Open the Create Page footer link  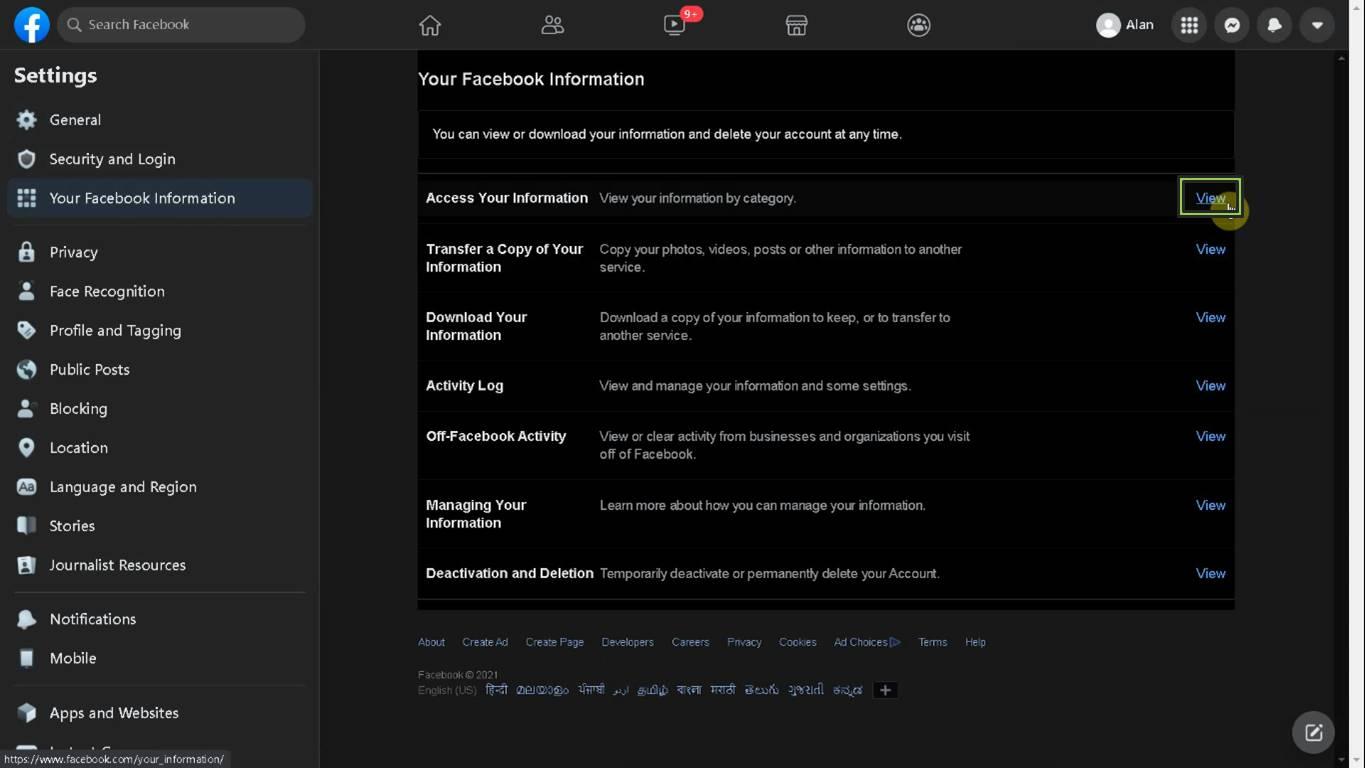point(555,642)
